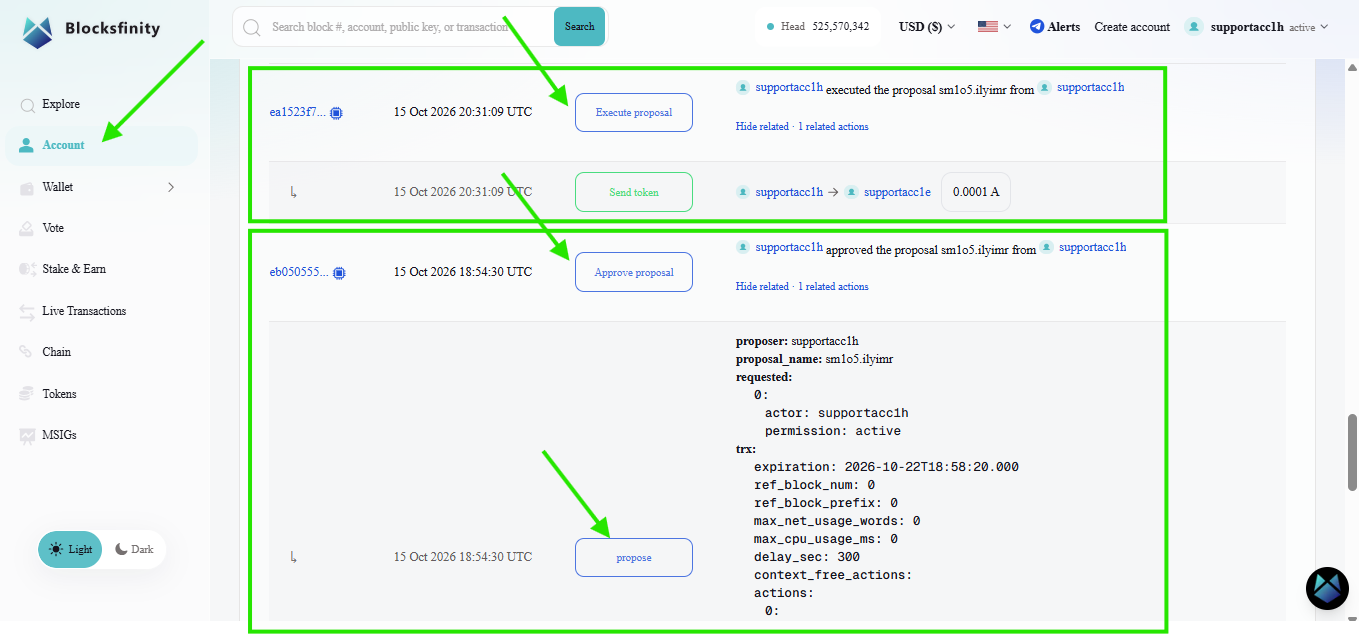
Task: Click block icon next to ea1523f7...
Action: coord(336,113)
